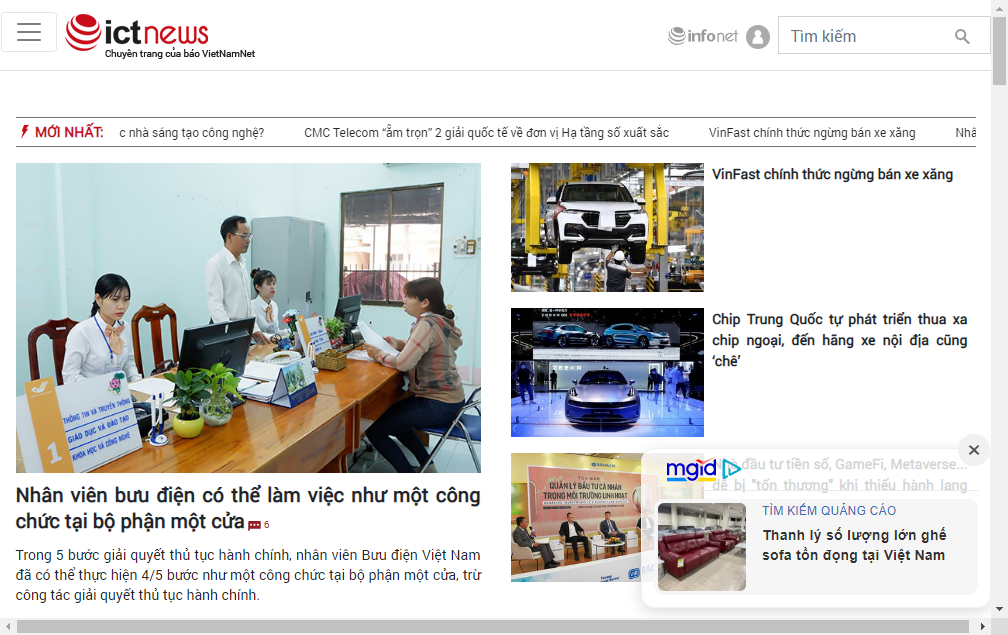
Task: Open ticker headline ending 'nhà sáng tạo công nghệ?'
Action: (192, 133)
